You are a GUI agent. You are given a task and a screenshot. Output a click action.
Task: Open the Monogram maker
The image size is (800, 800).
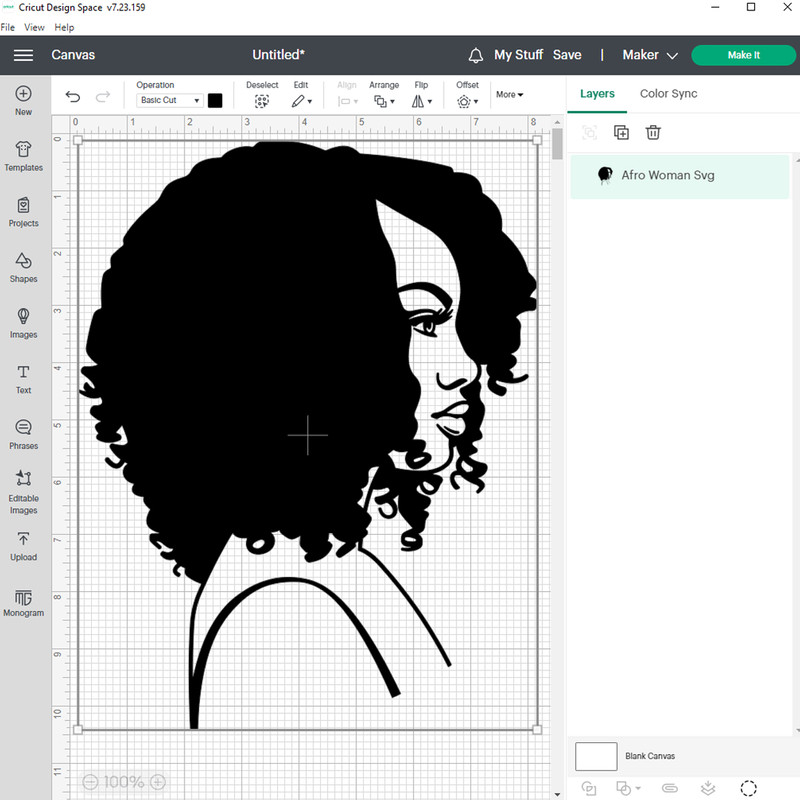pos(23,602)
